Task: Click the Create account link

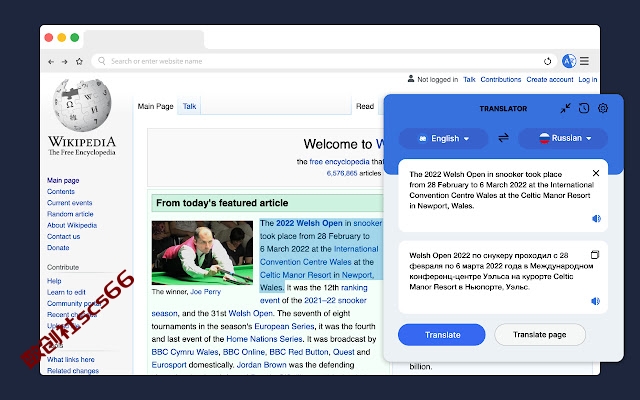Action: point(550,80)
